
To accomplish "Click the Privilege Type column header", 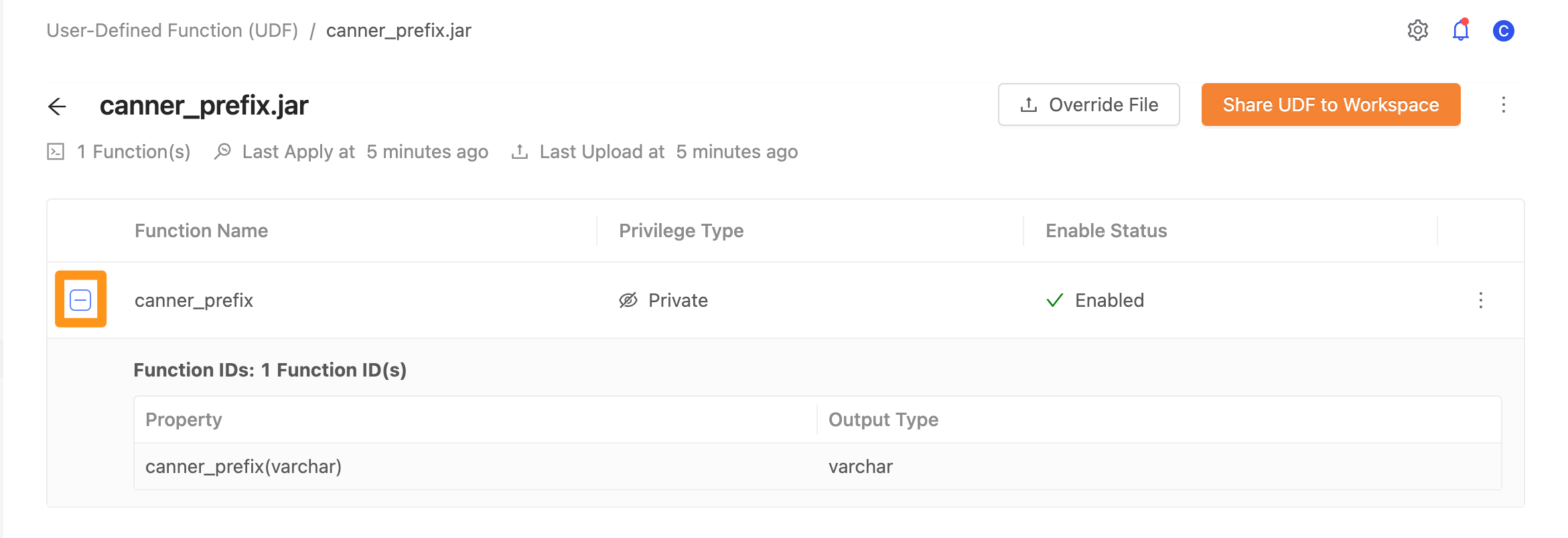I will pos(681,230).
